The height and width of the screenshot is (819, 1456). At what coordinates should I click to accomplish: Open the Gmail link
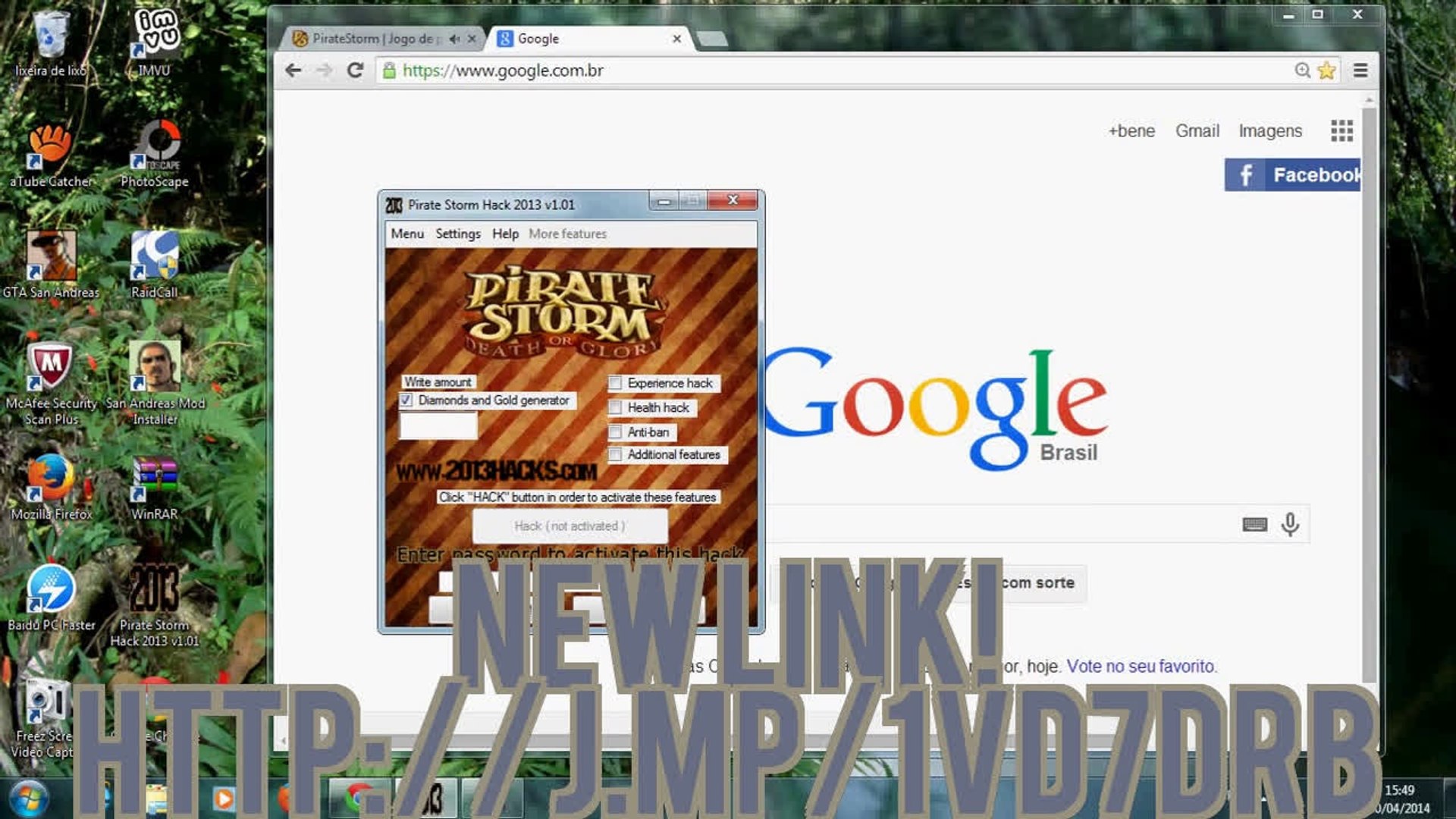pos(1197,131)
